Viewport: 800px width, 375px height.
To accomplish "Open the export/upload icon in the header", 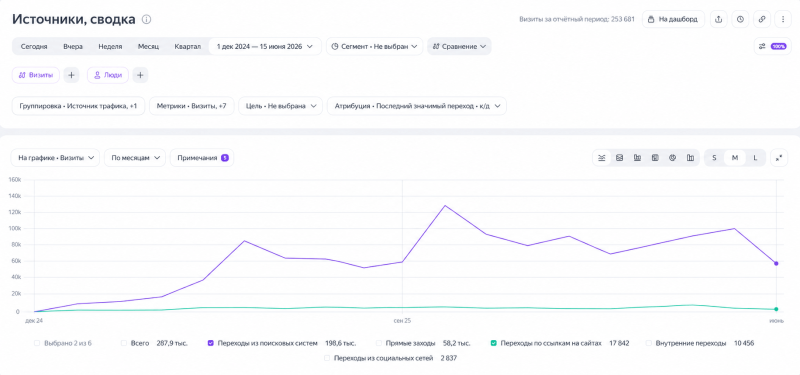I will (x=718, y=19).
